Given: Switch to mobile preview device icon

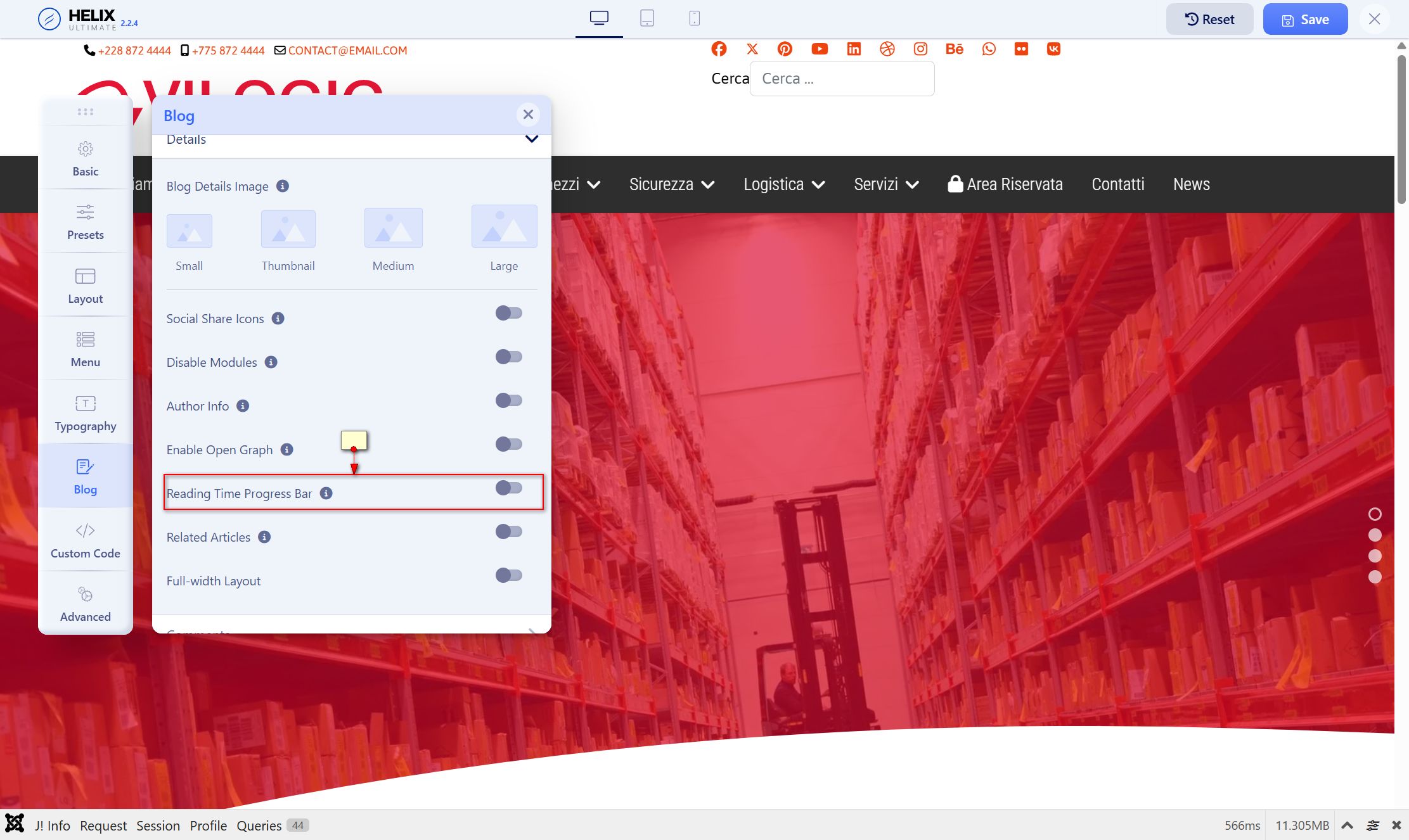Looking at the screenshot, I should tap(694, 18).
